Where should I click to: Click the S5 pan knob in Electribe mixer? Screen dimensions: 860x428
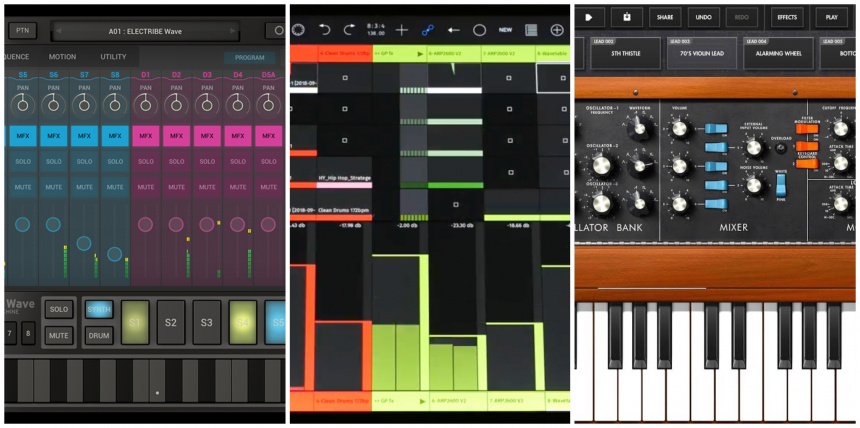pyautogui.click(x=22, y=103)
